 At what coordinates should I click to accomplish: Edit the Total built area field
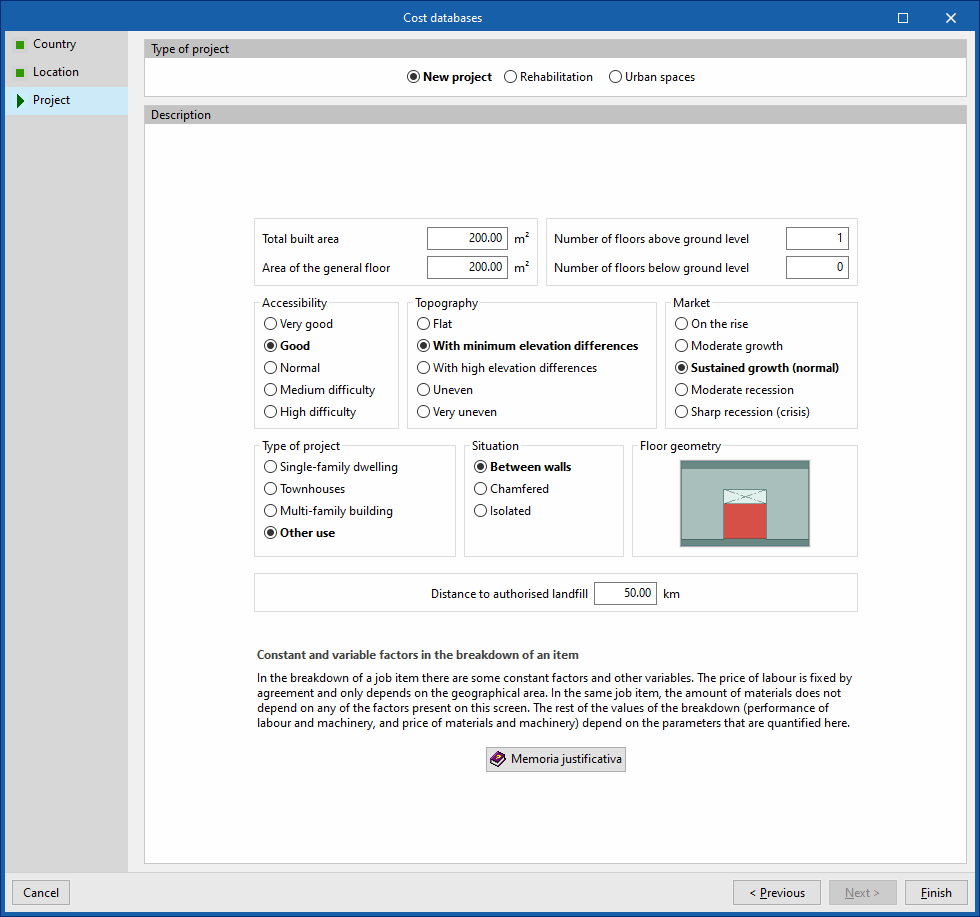click(x=467, y=238)
